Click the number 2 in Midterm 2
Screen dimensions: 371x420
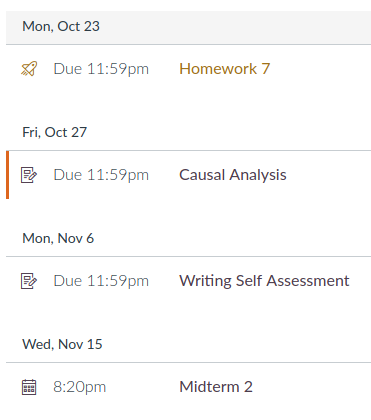coord(248,387)
